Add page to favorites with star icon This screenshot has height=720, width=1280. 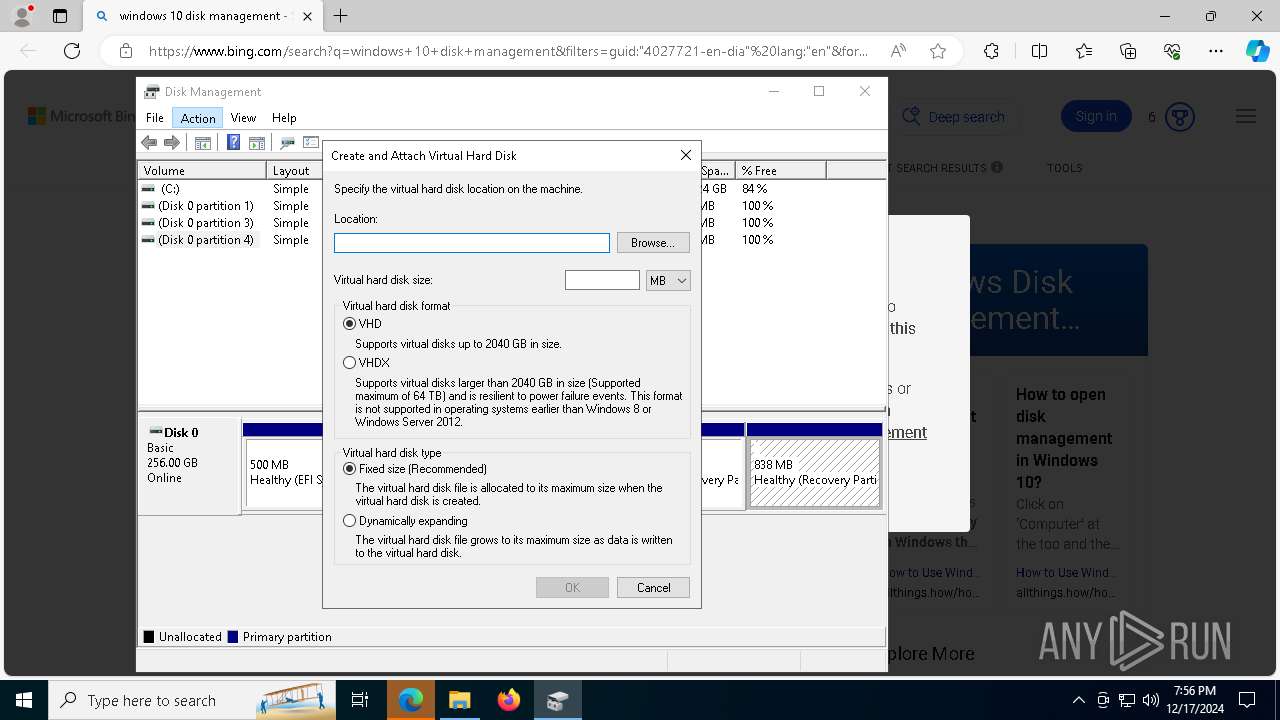pos(938,51)
